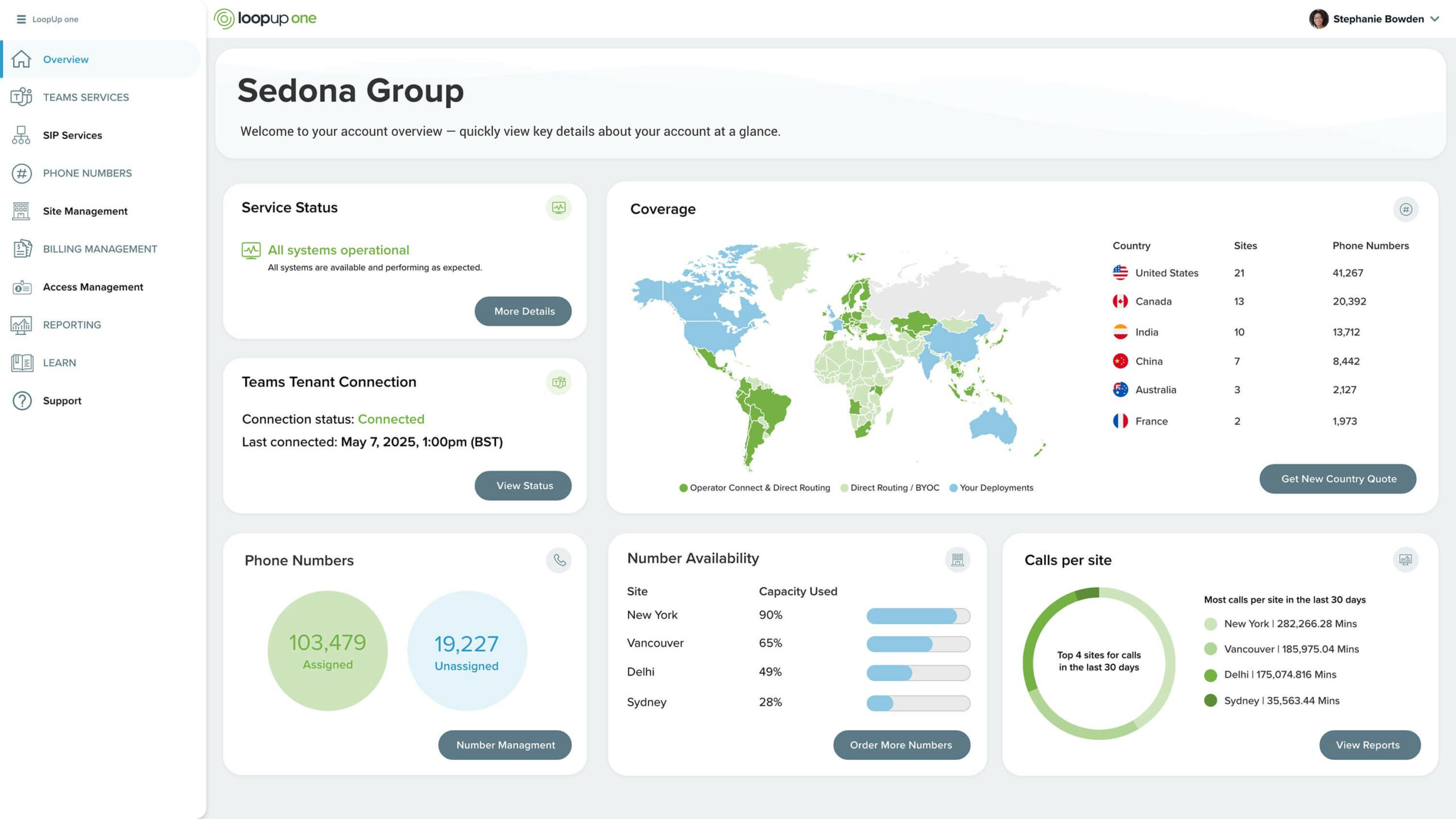Image resolution: width=1456 pixels, height=819 pixels.
Task: Click New York legend color dot
Action: [x=1211, y=624]
